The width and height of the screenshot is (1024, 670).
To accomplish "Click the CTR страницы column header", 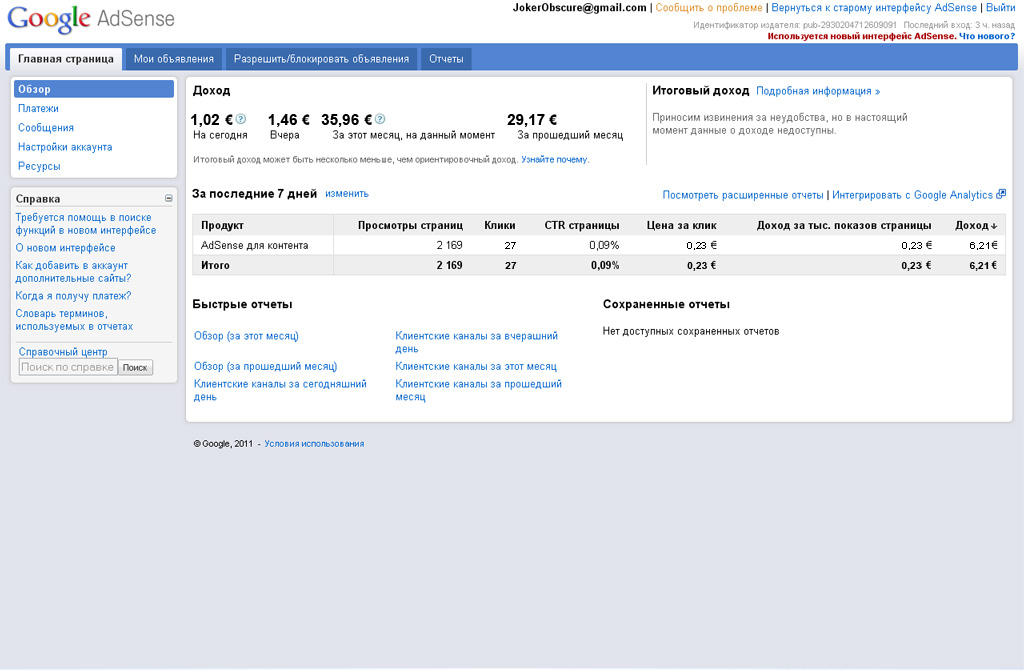I will coord(582,225).
